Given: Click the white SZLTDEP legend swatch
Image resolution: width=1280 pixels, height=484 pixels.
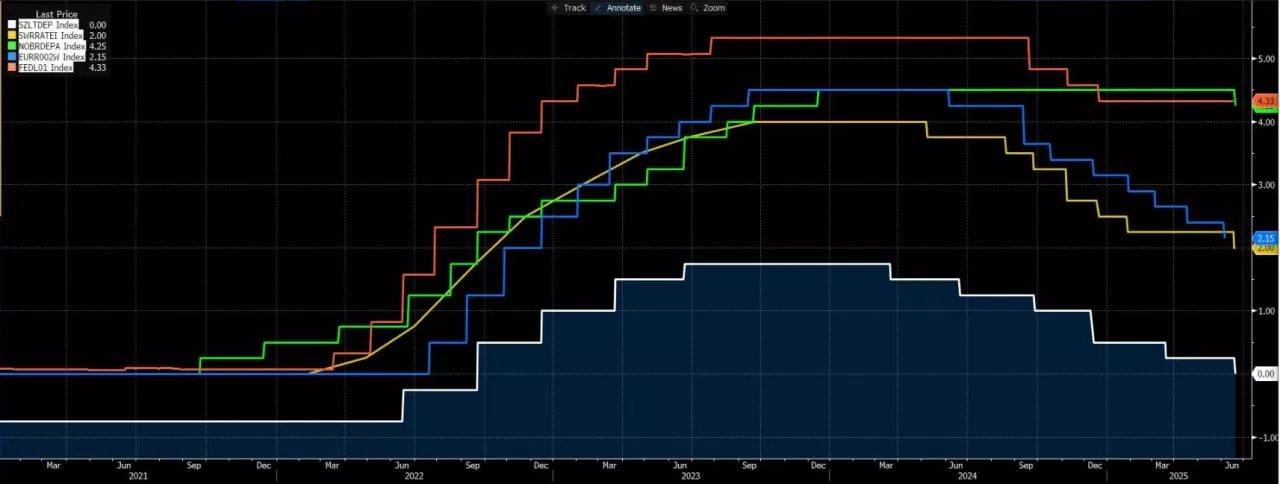Looking at the screenshot, I should pyautogui.click(x=12, y=24).
